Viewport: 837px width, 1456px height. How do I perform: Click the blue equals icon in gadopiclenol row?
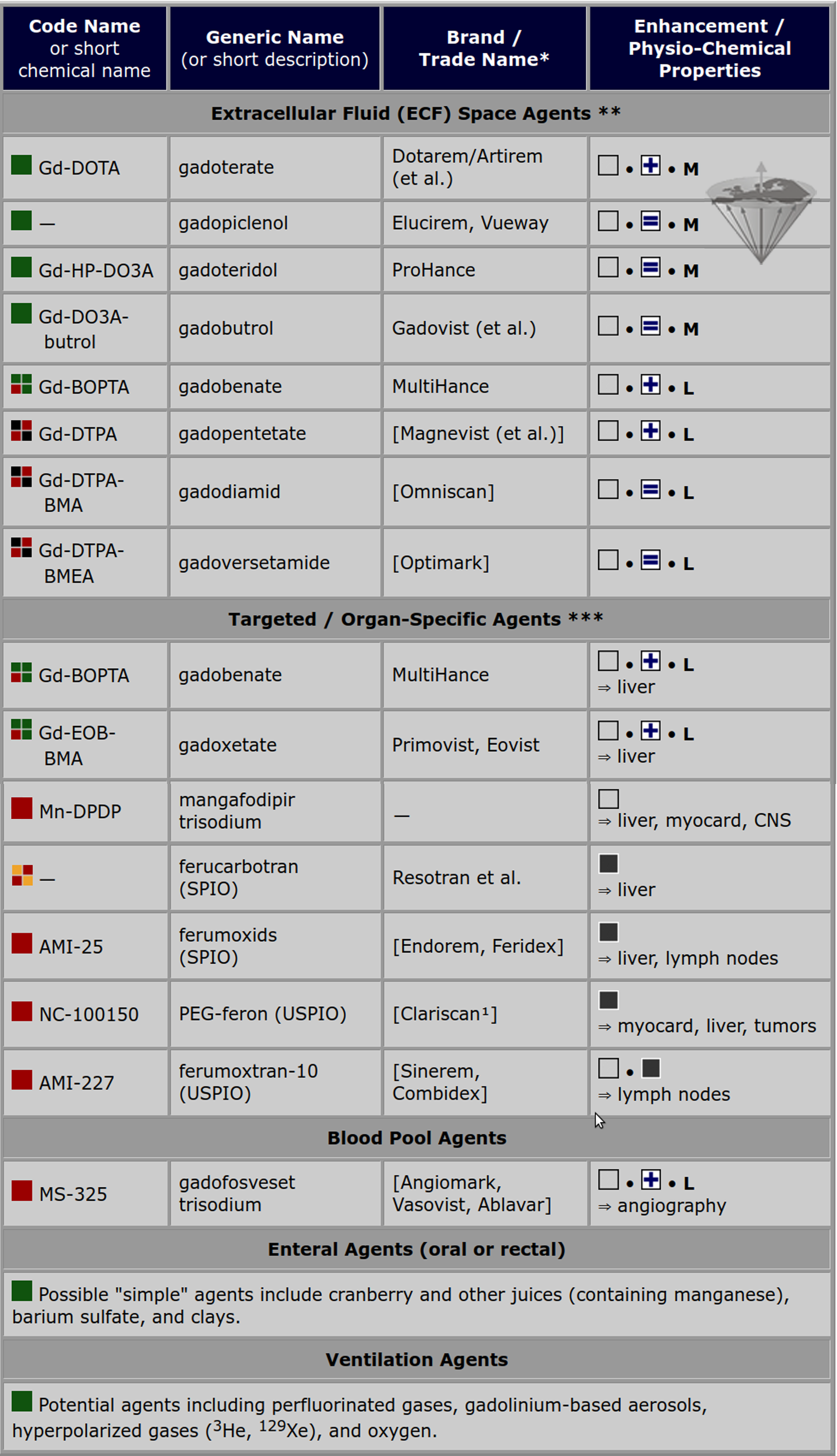coord(650,221)
